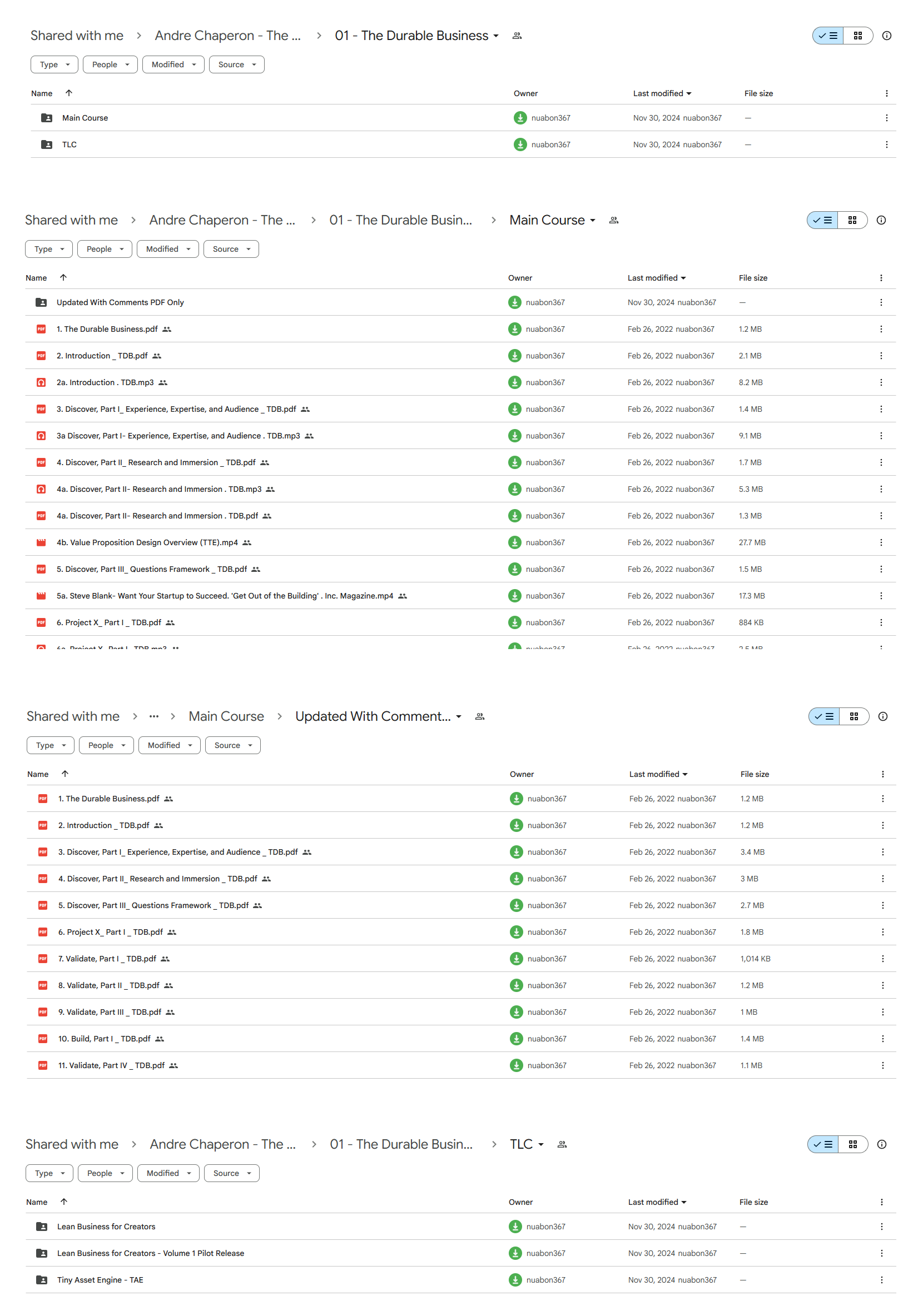Switch to grid layout in Updated With Comment section
923x1316 pixels.
pos(853,716)
